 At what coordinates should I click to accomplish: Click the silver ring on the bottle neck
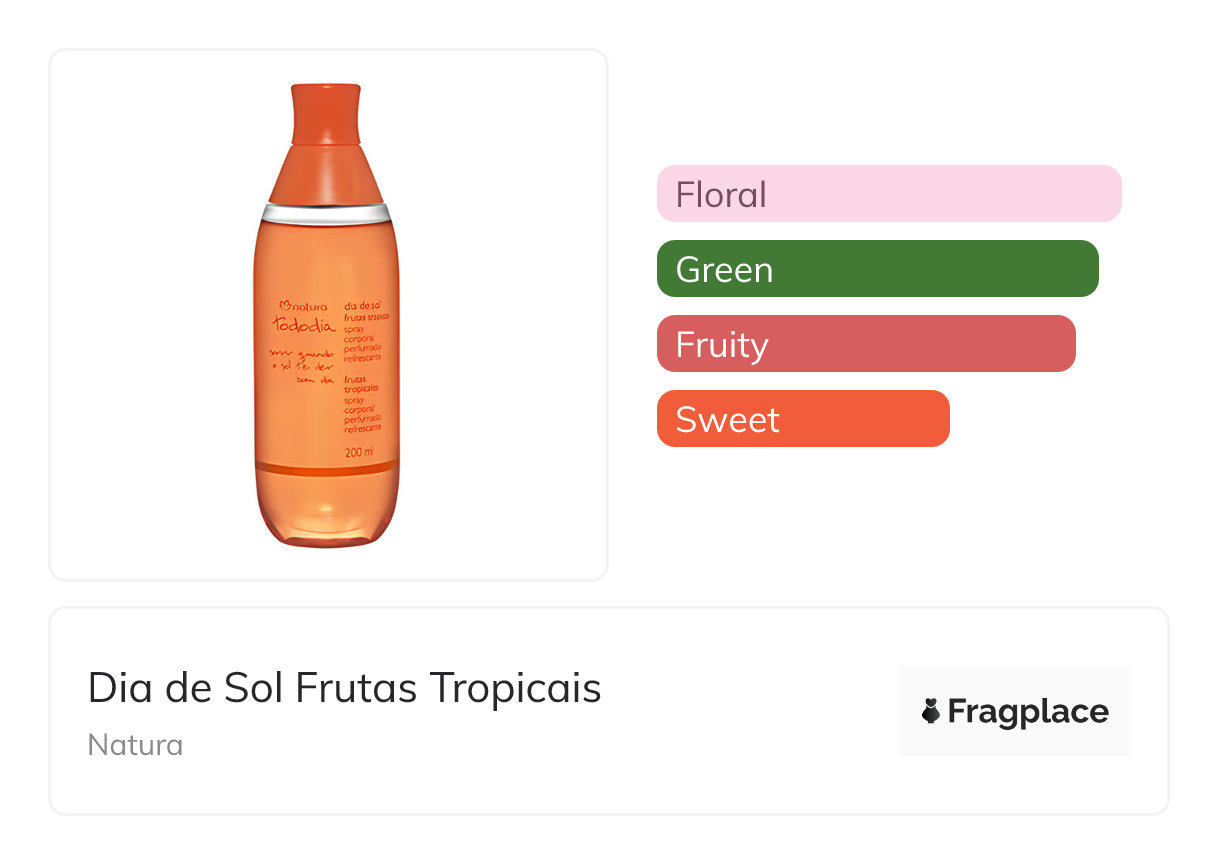pos(325,212)
